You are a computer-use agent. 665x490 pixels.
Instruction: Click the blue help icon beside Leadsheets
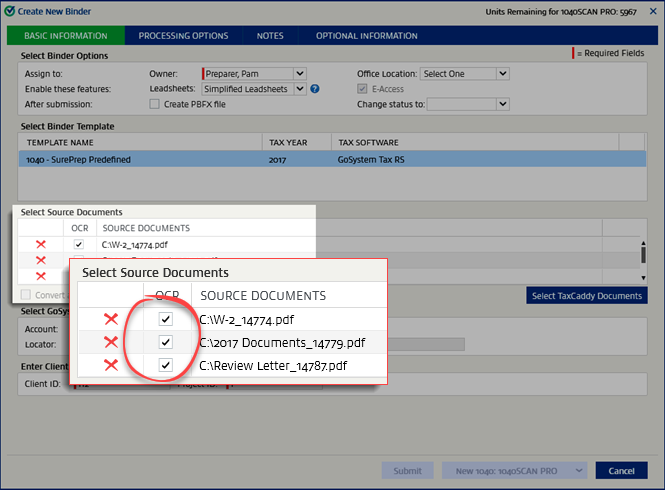315,89
